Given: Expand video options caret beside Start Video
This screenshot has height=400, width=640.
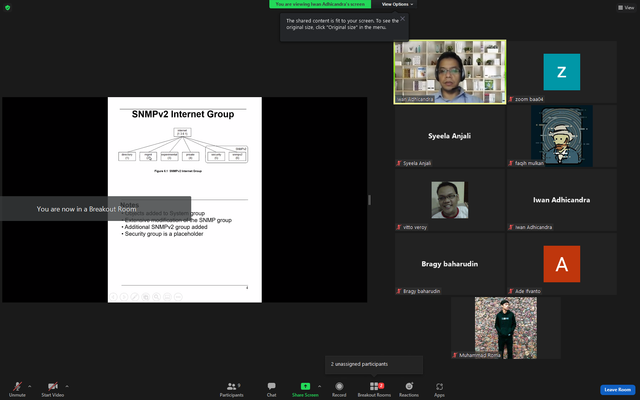Looking at the screenshot, I should (67, 386).
